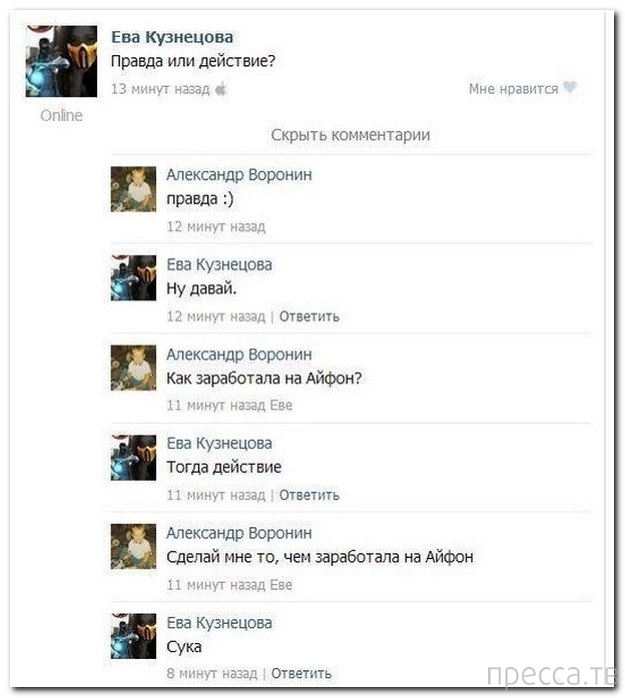Viewport: 625px width, 698px height.
Task: Click the 13 минут назад post timestamp
Action: click(x=160, y=89)
